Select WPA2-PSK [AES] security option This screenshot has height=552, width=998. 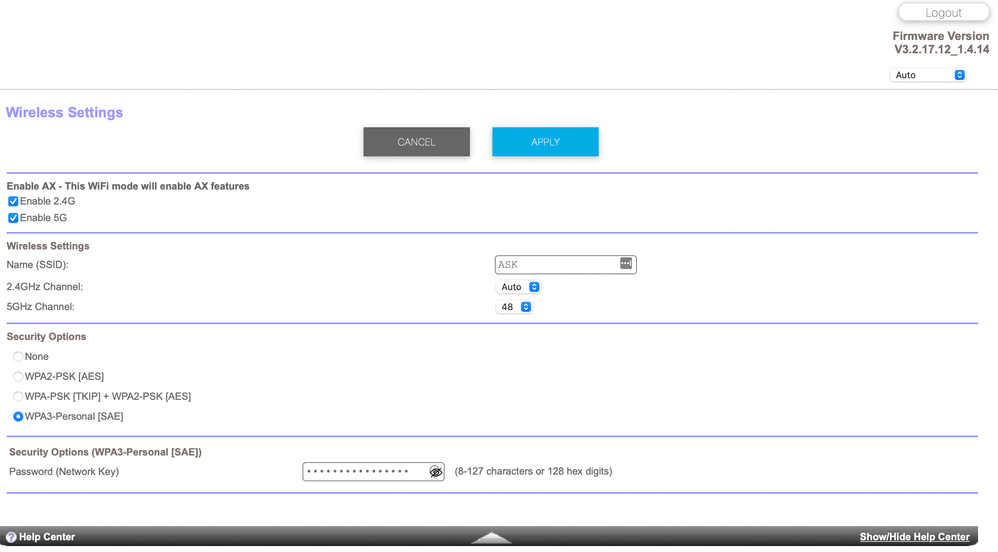(x=18, y=376)
